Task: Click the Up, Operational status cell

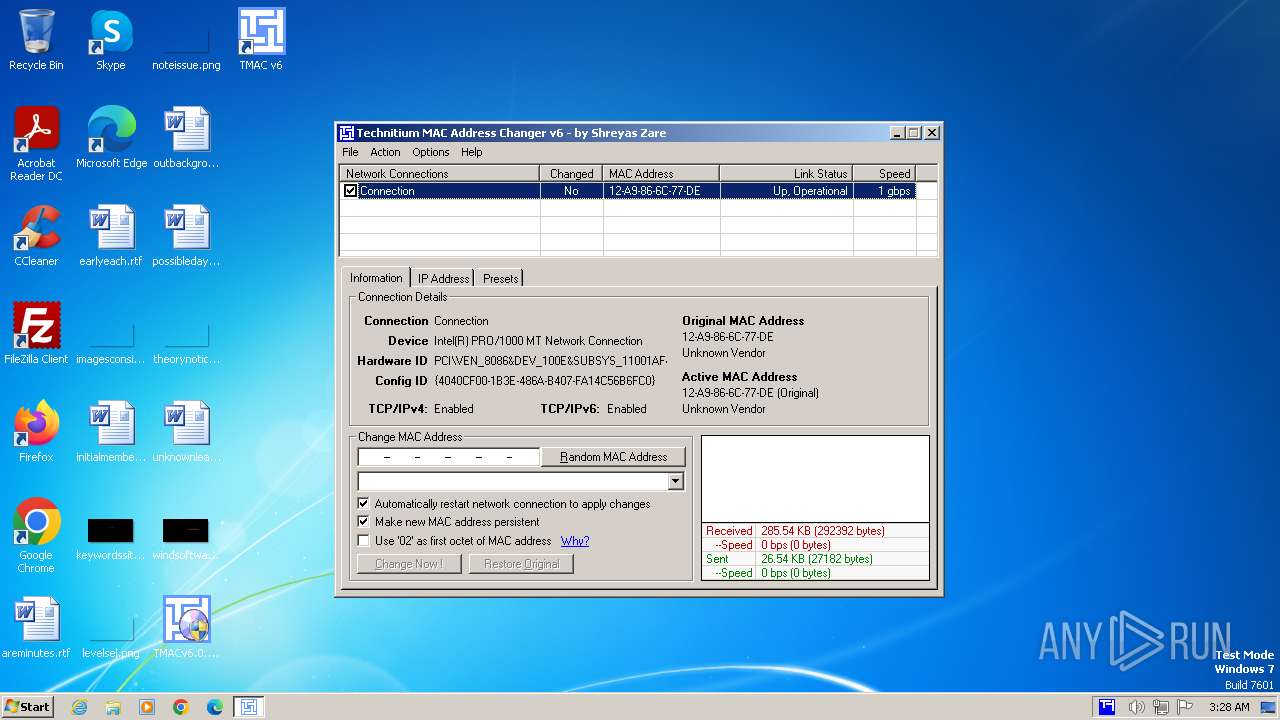Action: pos(786,191)
